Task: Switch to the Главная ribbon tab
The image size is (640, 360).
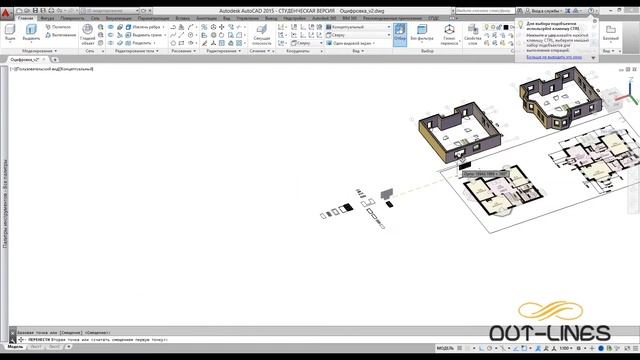Action: click(x=25, y=18)
